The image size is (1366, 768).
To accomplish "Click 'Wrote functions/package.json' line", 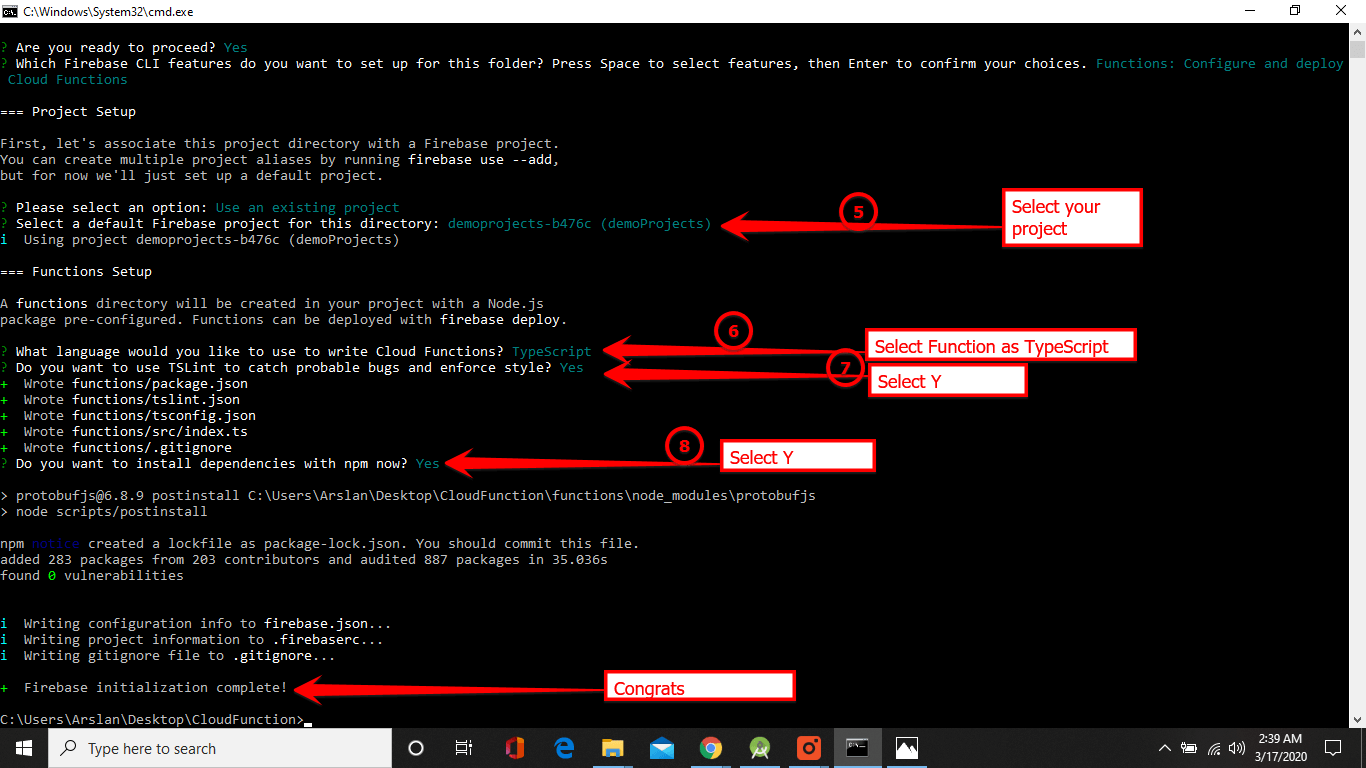I will tap(124, 383).
